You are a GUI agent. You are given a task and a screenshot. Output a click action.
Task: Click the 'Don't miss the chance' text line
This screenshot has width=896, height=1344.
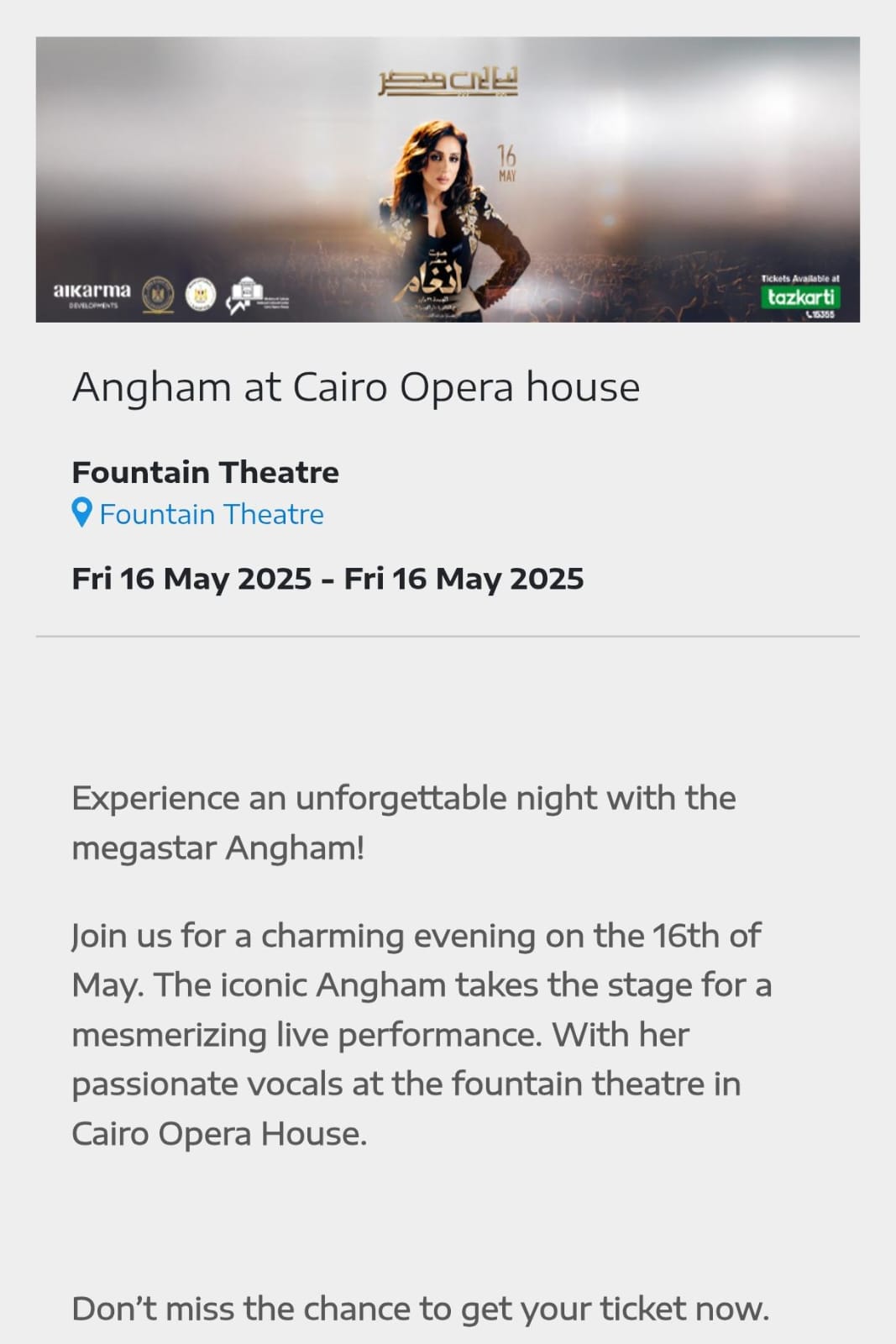pos(421,1309)
